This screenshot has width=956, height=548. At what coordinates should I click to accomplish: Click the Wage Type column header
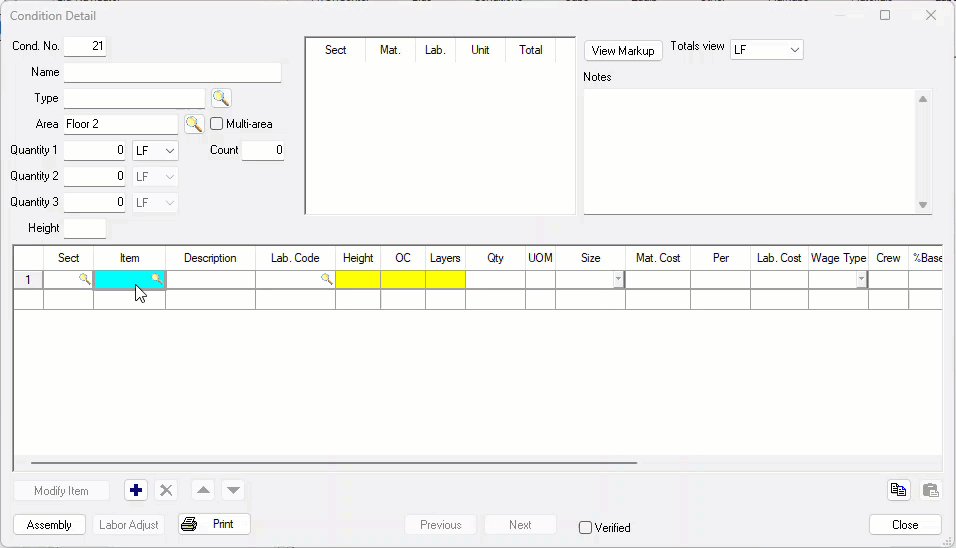tap(838, 258)
